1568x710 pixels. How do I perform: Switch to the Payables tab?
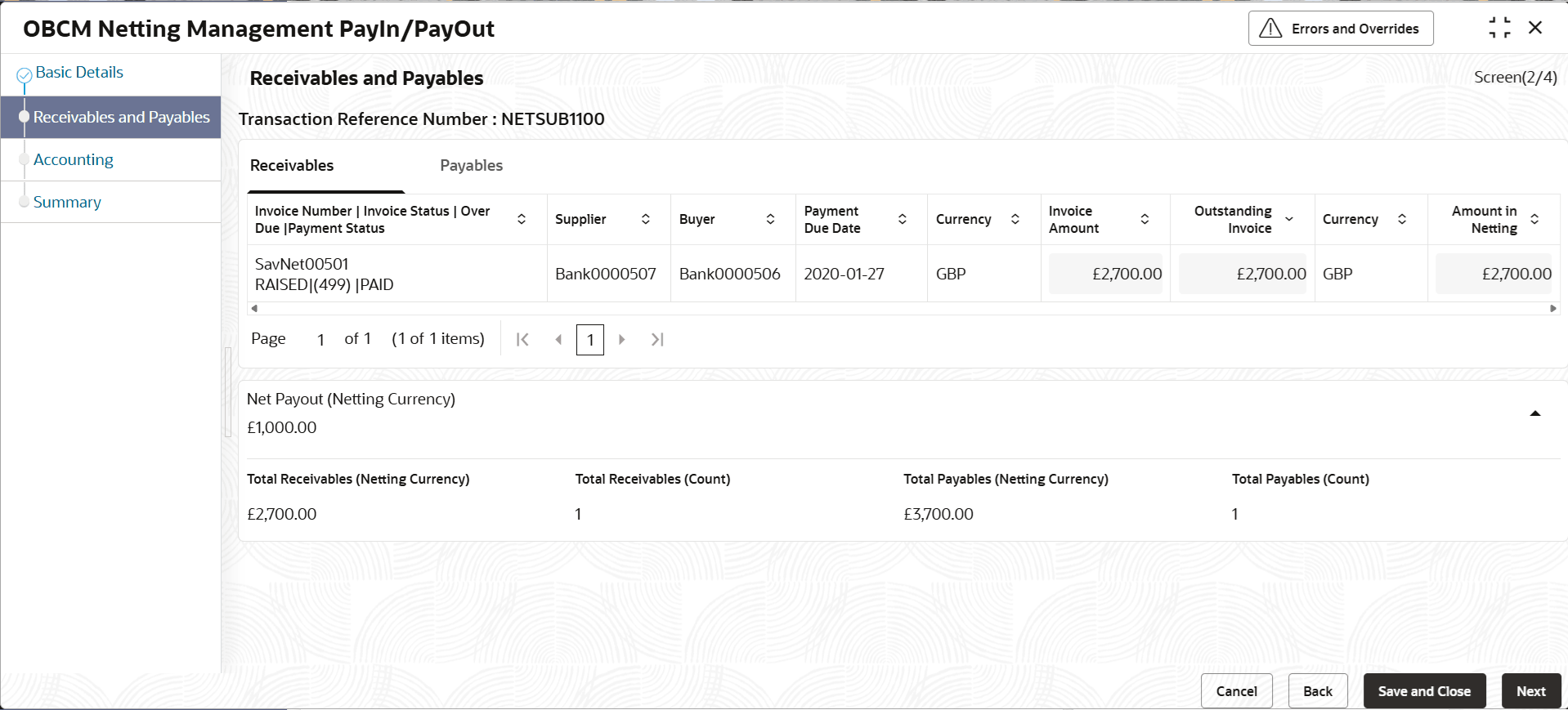point(471,166)
